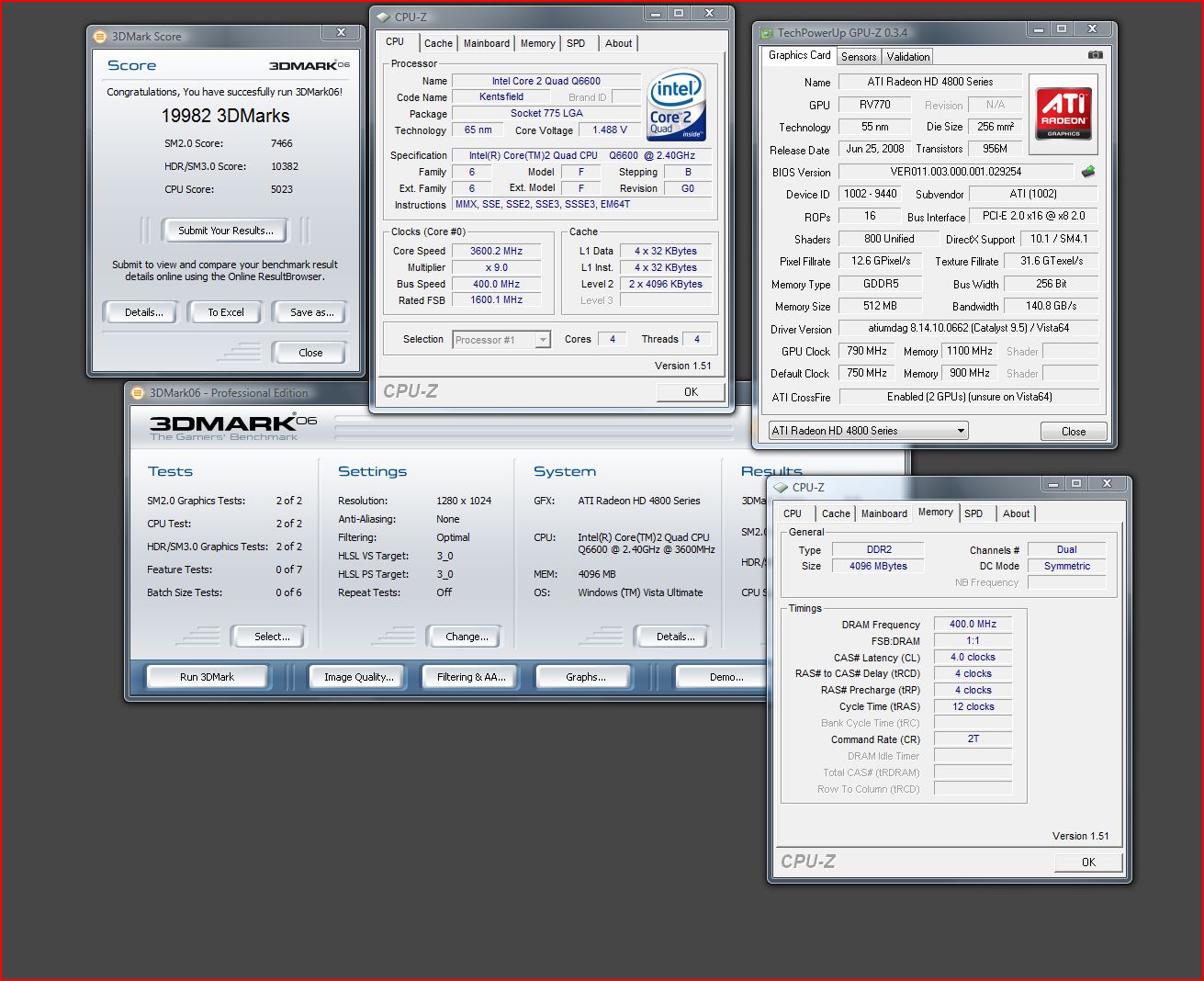
Task: Open Filtering & AA tool
Action: (x=471, y=677)
